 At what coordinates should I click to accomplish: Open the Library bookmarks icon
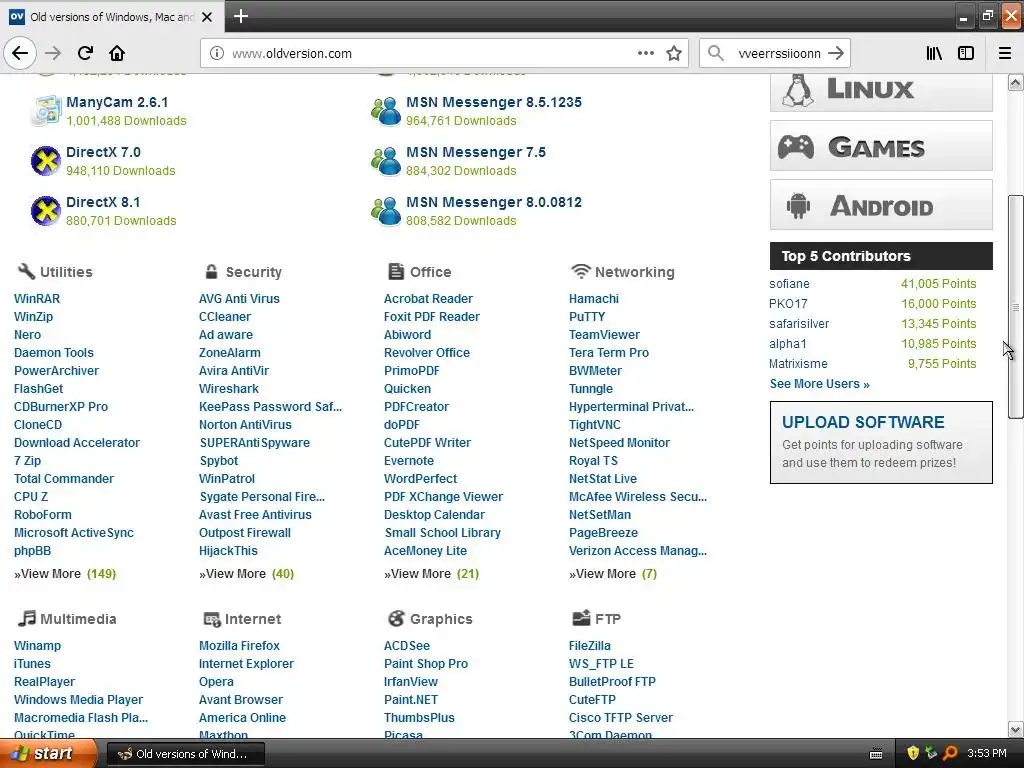point(935,54)
